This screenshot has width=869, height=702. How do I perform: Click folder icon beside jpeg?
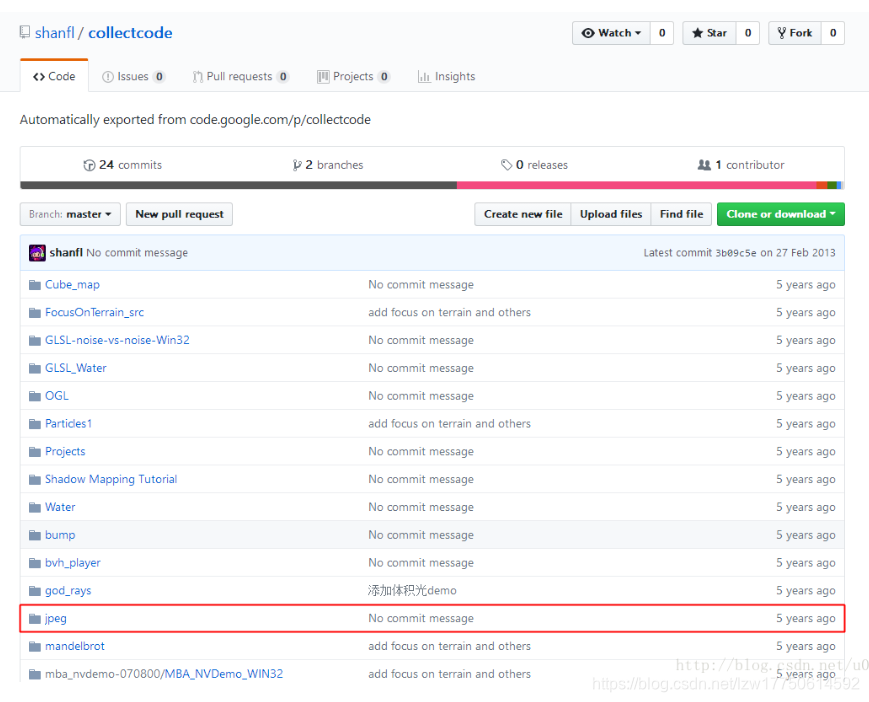[x=35, y=618]
